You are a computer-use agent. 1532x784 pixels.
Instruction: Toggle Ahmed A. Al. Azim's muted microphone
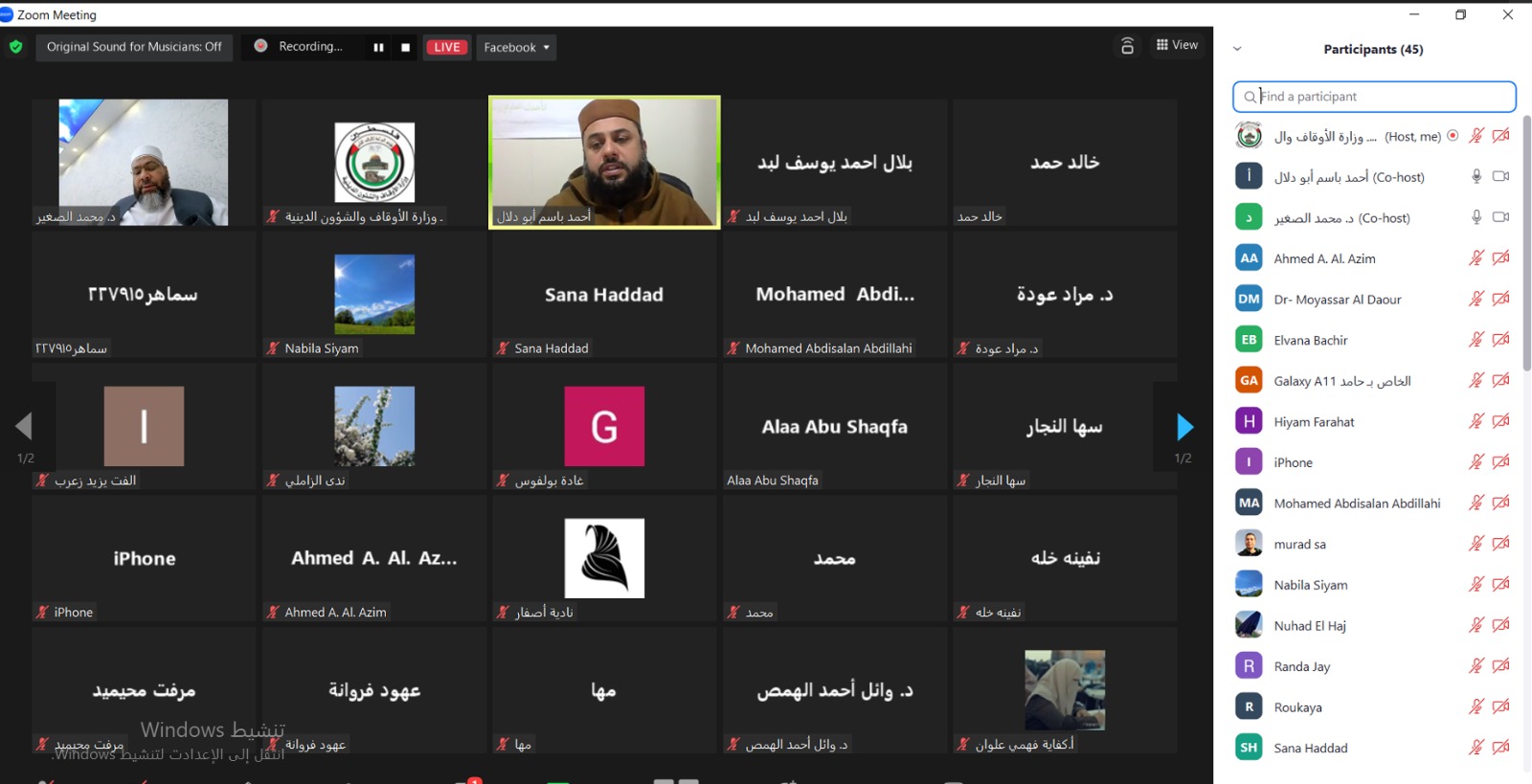[x=1476, y=258]
